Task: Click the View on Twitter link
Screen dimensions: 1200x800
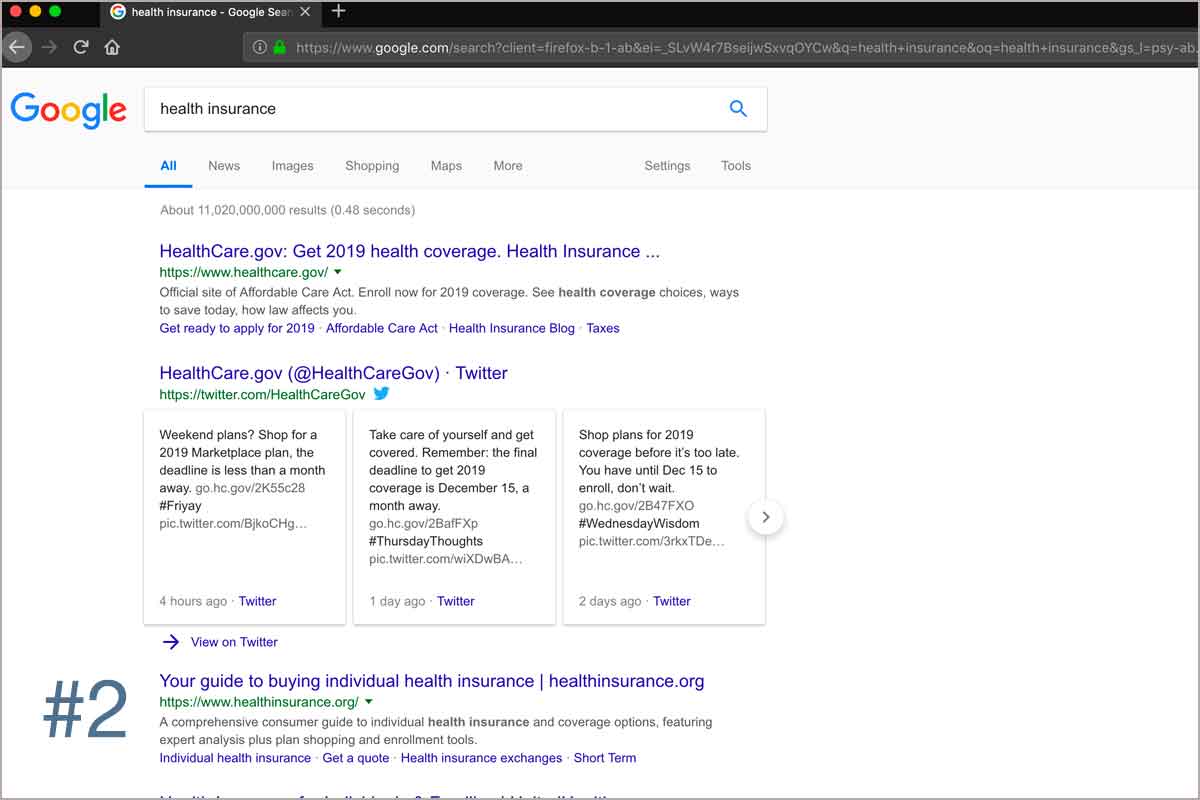Action: click(x=234, y=642)
